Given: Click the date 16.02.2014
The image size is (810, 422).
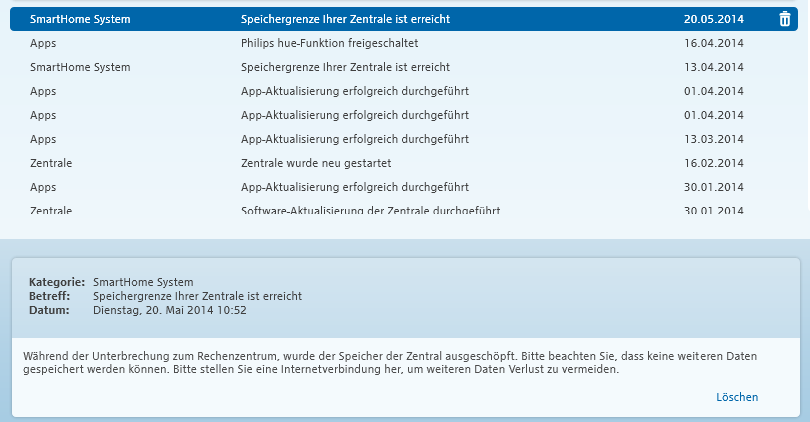Looking at the screenshot, I should pyautogui.click(x=713, y=163).
